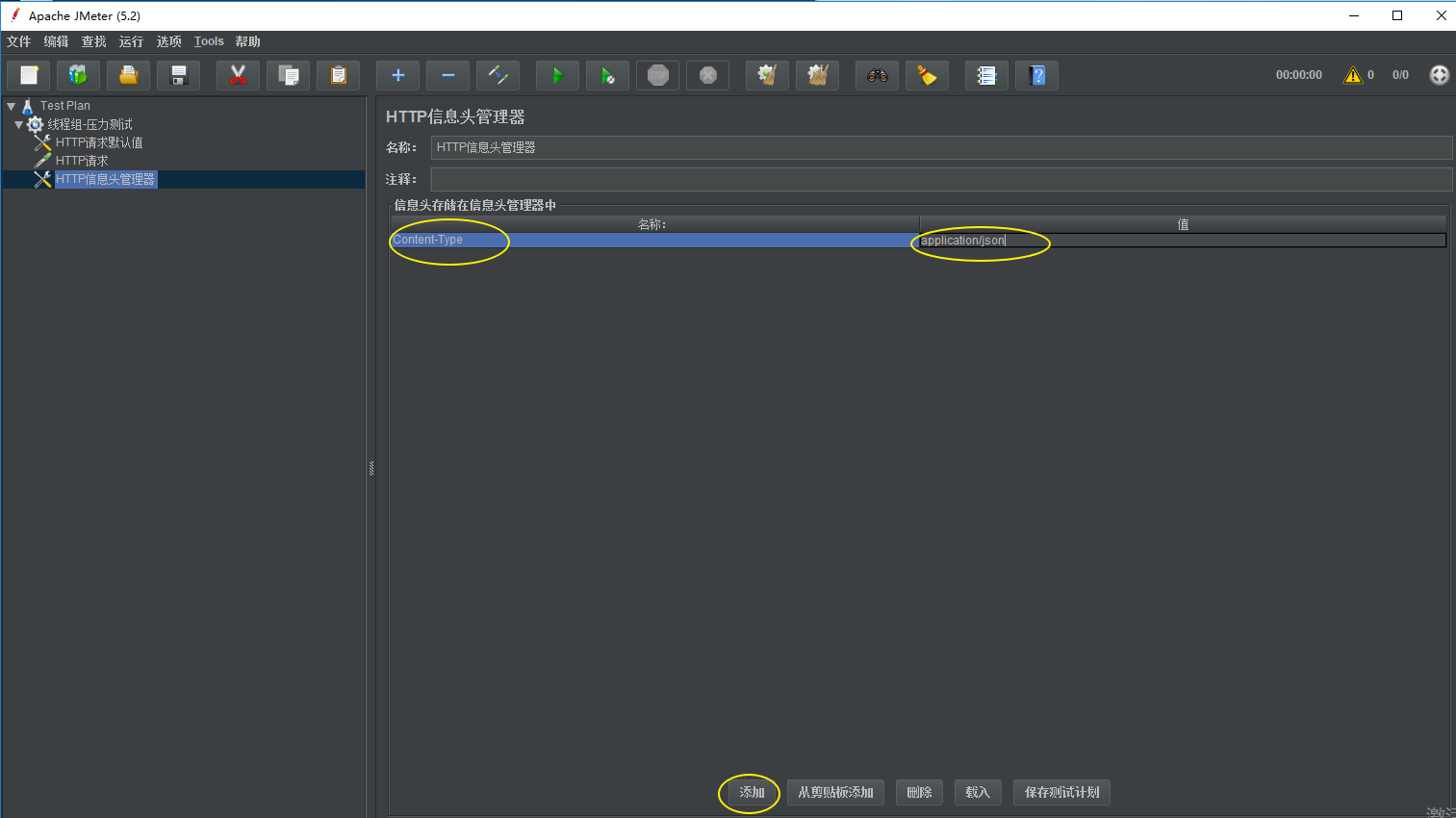Open the Function Helper dialog icon
Image resolution: width=1456 pixels, height=818 pixels.
click(x=987, y=75)
